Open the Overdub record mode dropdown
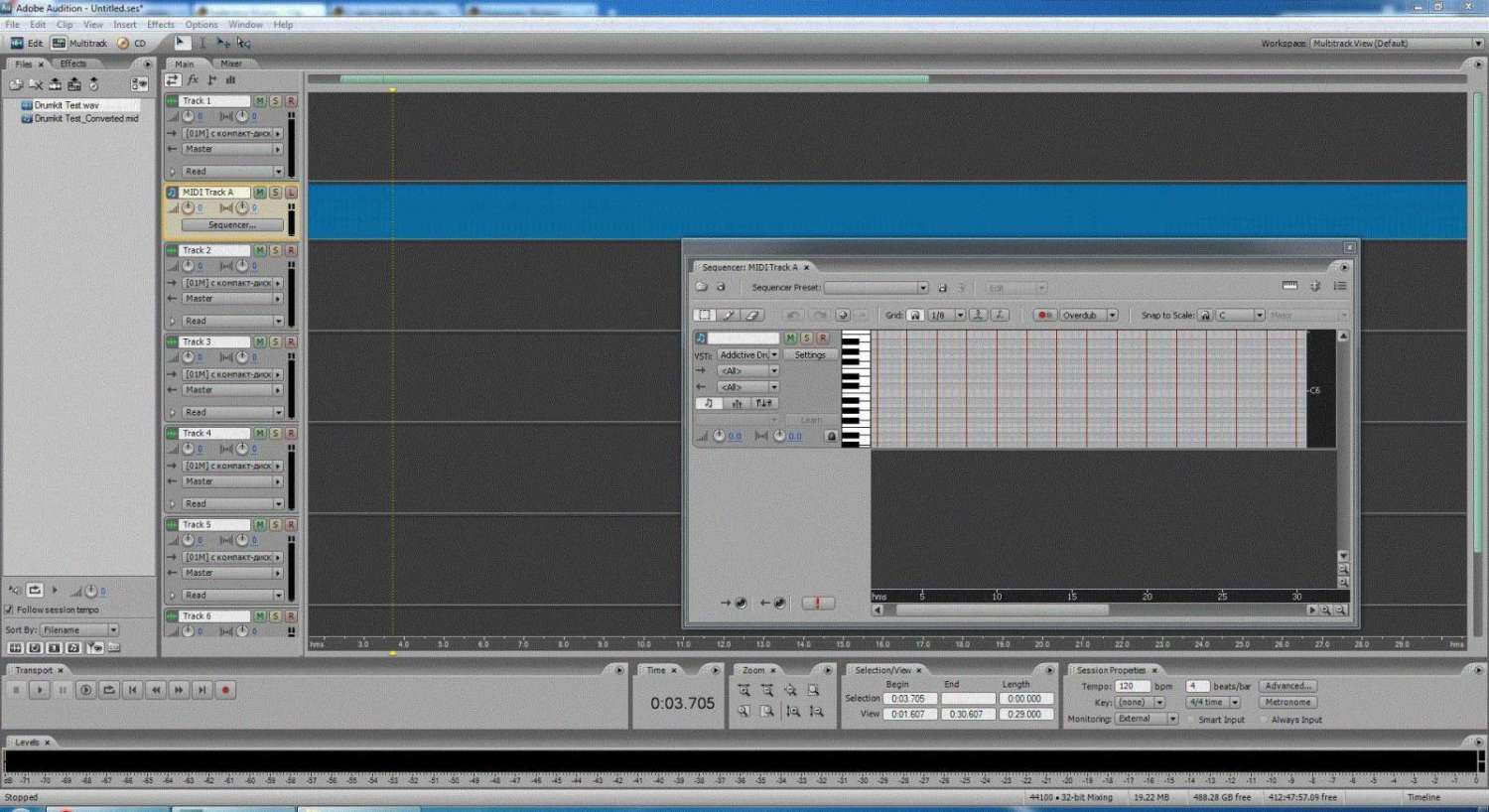 pos(1088,315)
